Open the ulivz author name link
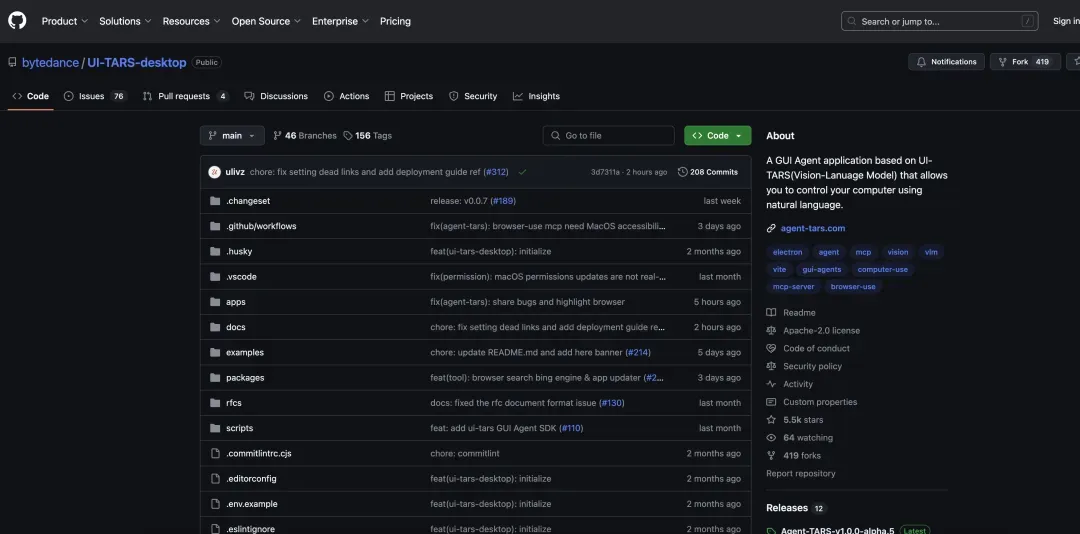Screen dimensions: 1080x534 tap(236, 172)
